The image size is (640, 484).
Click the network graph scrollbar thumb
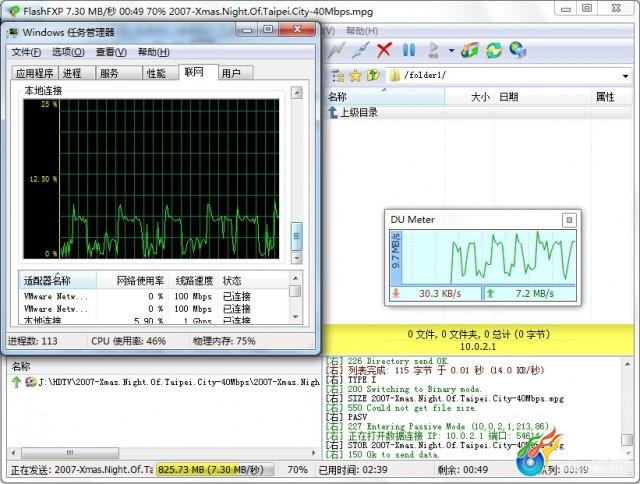297,236
